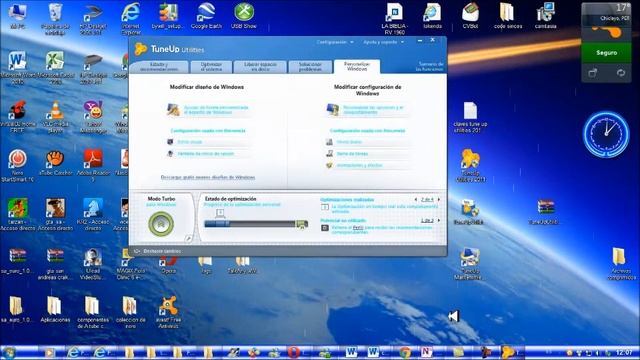Viewport: 640px width, 360px height.
Task: Click the unused potential item icon
Action: click(325, 228)
